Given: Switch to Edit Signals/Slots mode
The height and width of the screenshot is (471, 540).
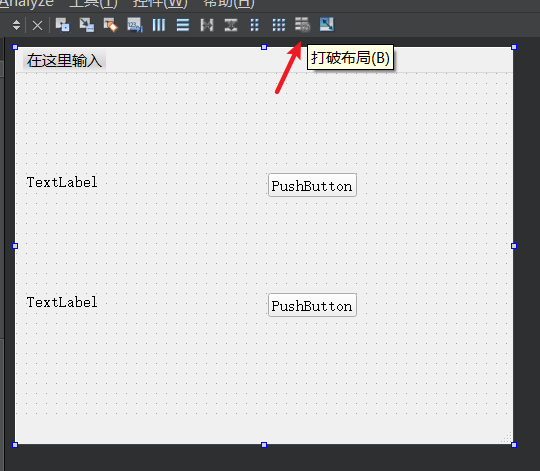Looking at the screenshot, I should click(x=87, y=25).
